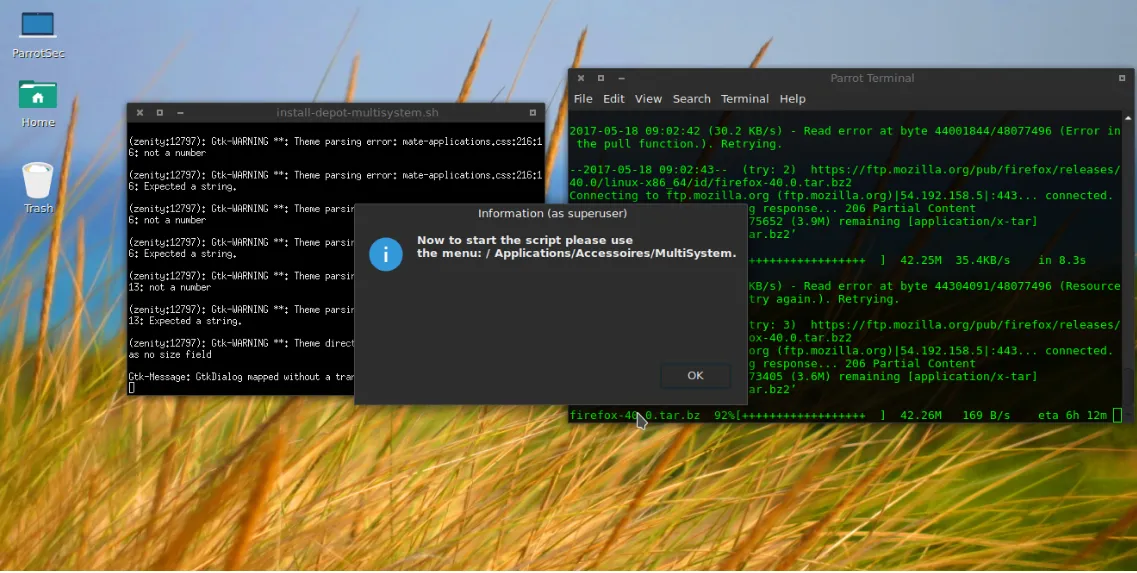
Task: Open the Terminal menu in the menu bar
Action: tap(745, 99)
